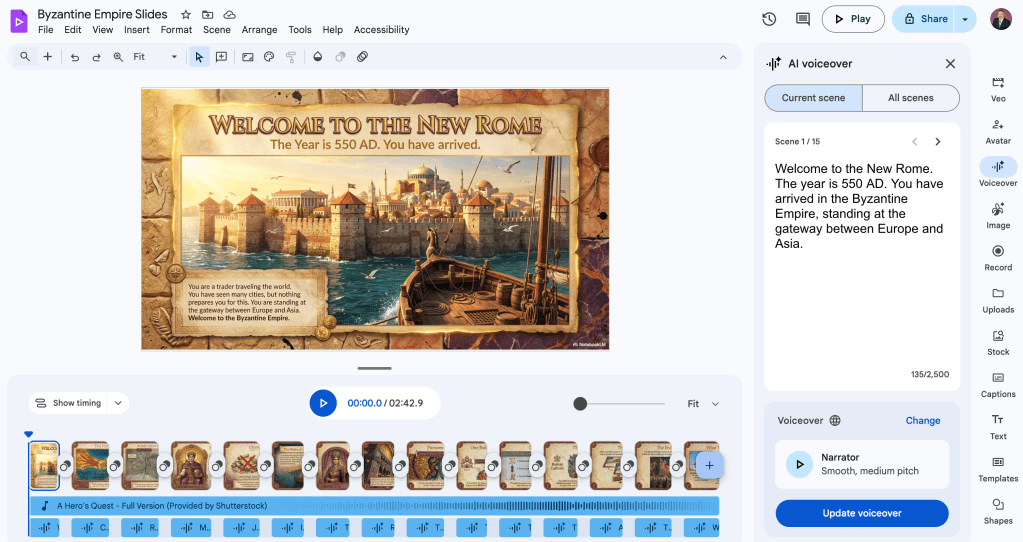1023x542 pixels.
Task: Open the Avatar tool
Action: click(997, 130)
